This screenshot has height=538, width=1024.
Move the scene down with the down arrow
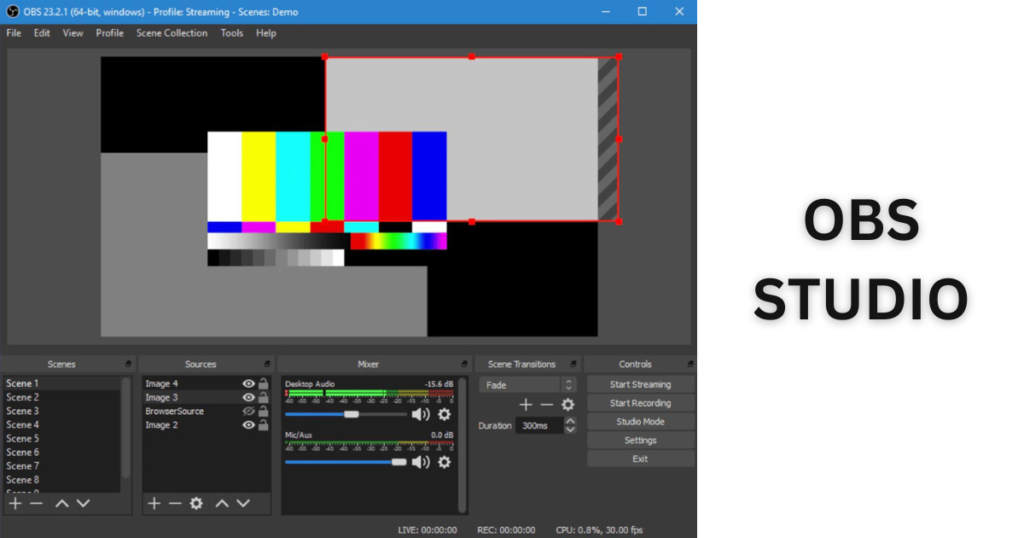point(83,503)
